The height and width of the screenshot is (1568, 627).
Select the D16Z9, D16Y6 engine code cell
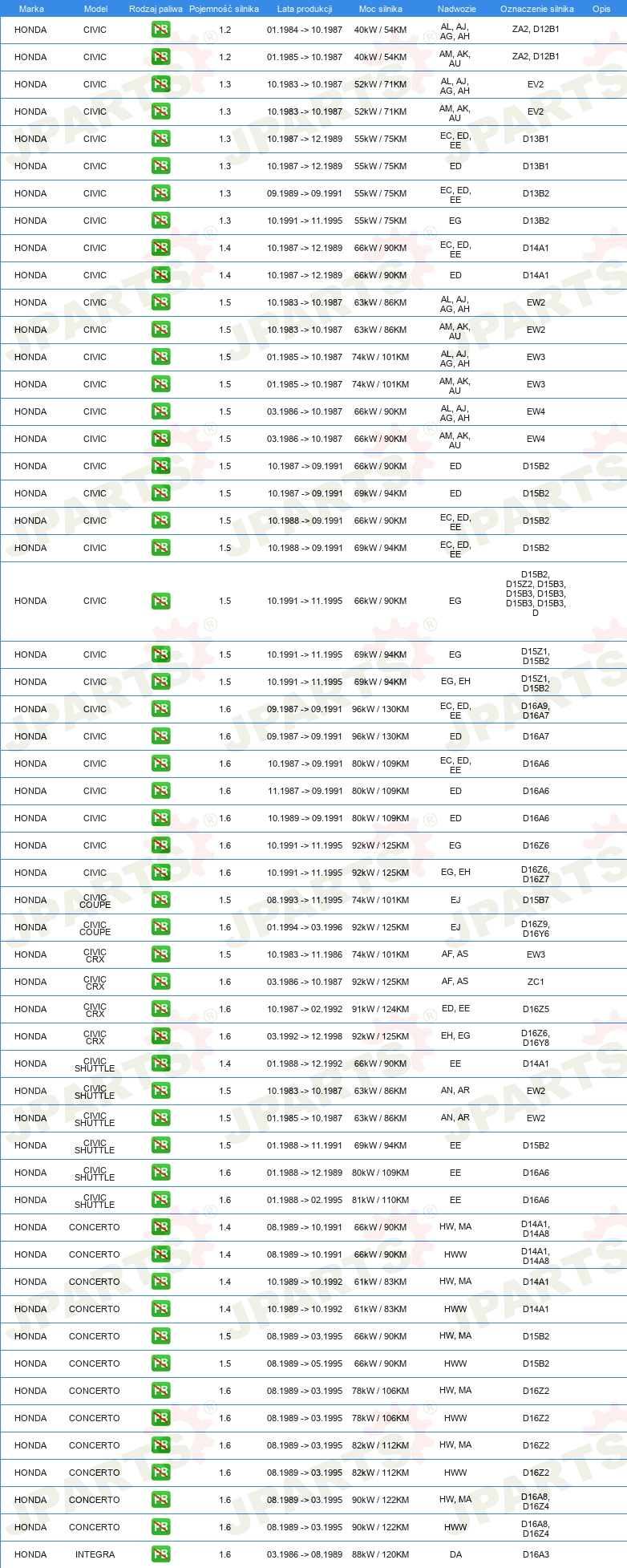click(536, 929)
